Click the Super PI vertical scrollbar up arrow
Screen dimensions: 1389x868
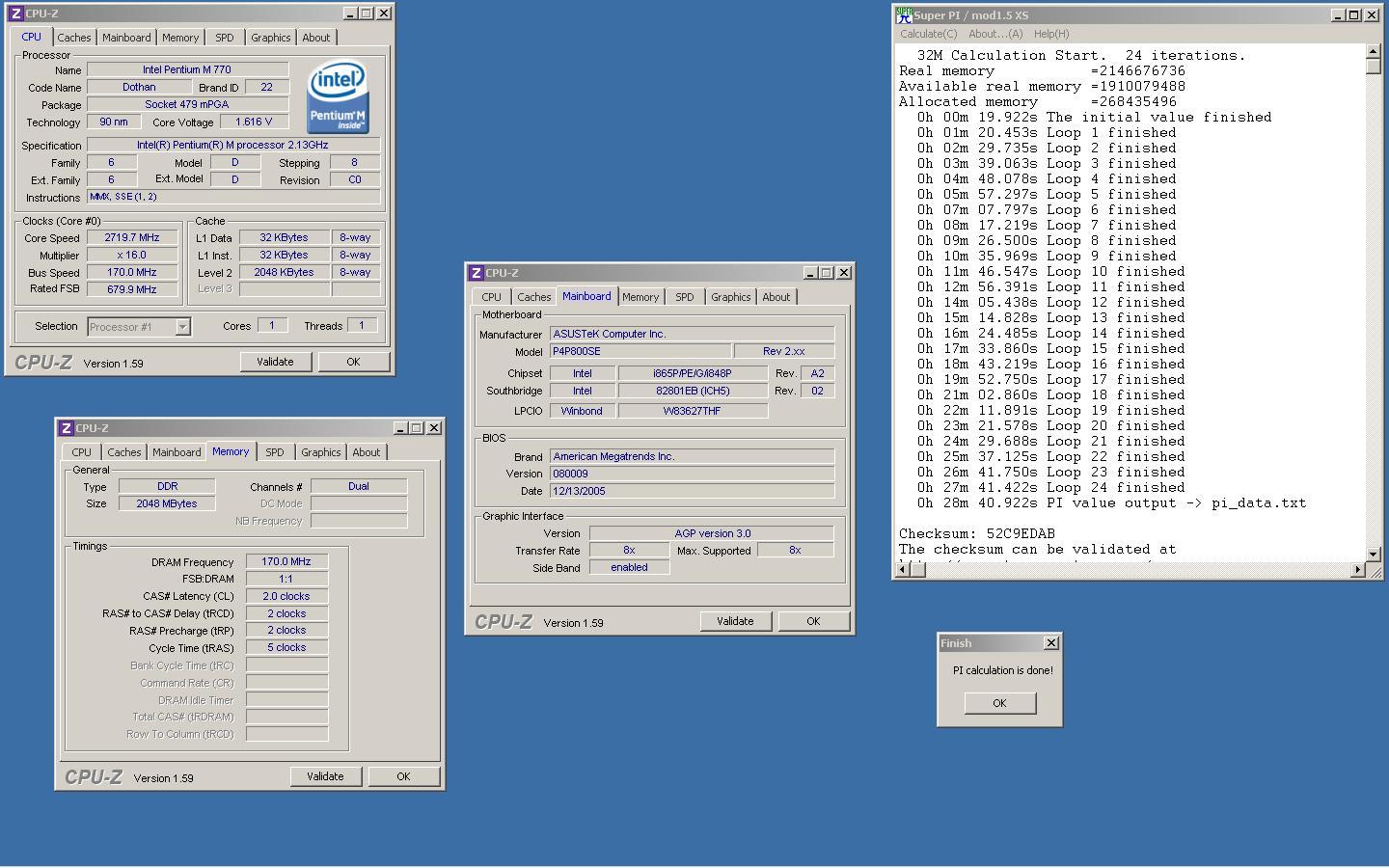[x=1374, y=51]
